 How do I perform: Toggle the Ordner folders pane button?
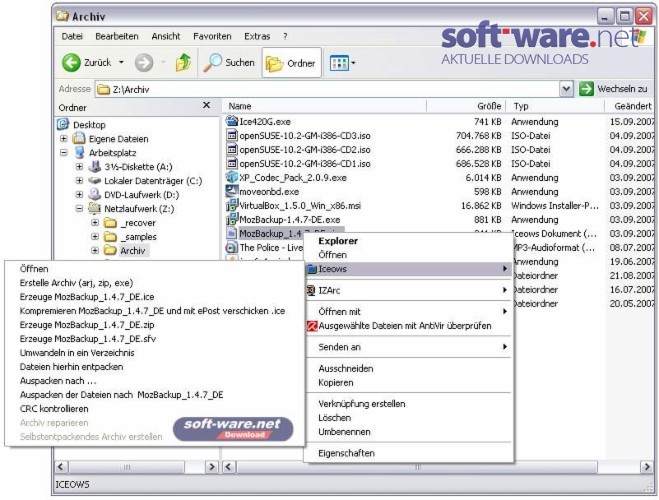pos(291,63)
